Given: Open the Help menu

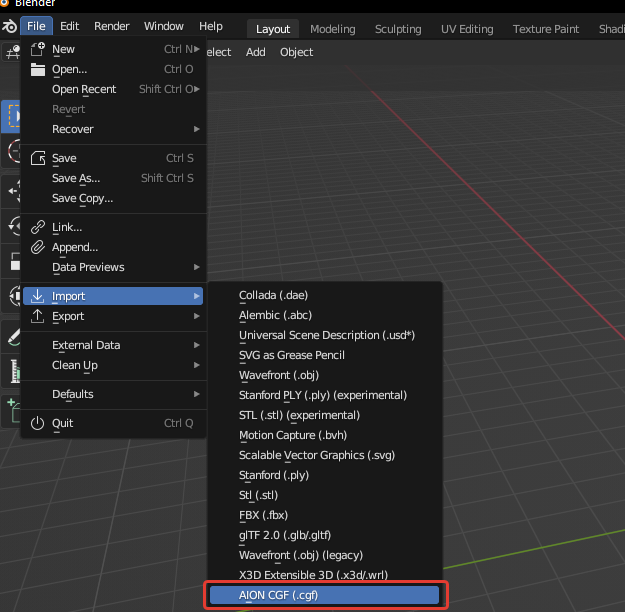Looking at the screenshot, I should pos(211,26).
